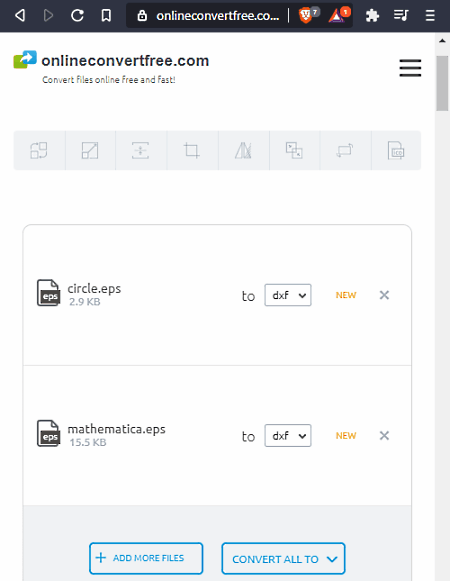Screen dimensions: 450x581
Task: Remove circle.eps from the list
Action: [384, 295]
